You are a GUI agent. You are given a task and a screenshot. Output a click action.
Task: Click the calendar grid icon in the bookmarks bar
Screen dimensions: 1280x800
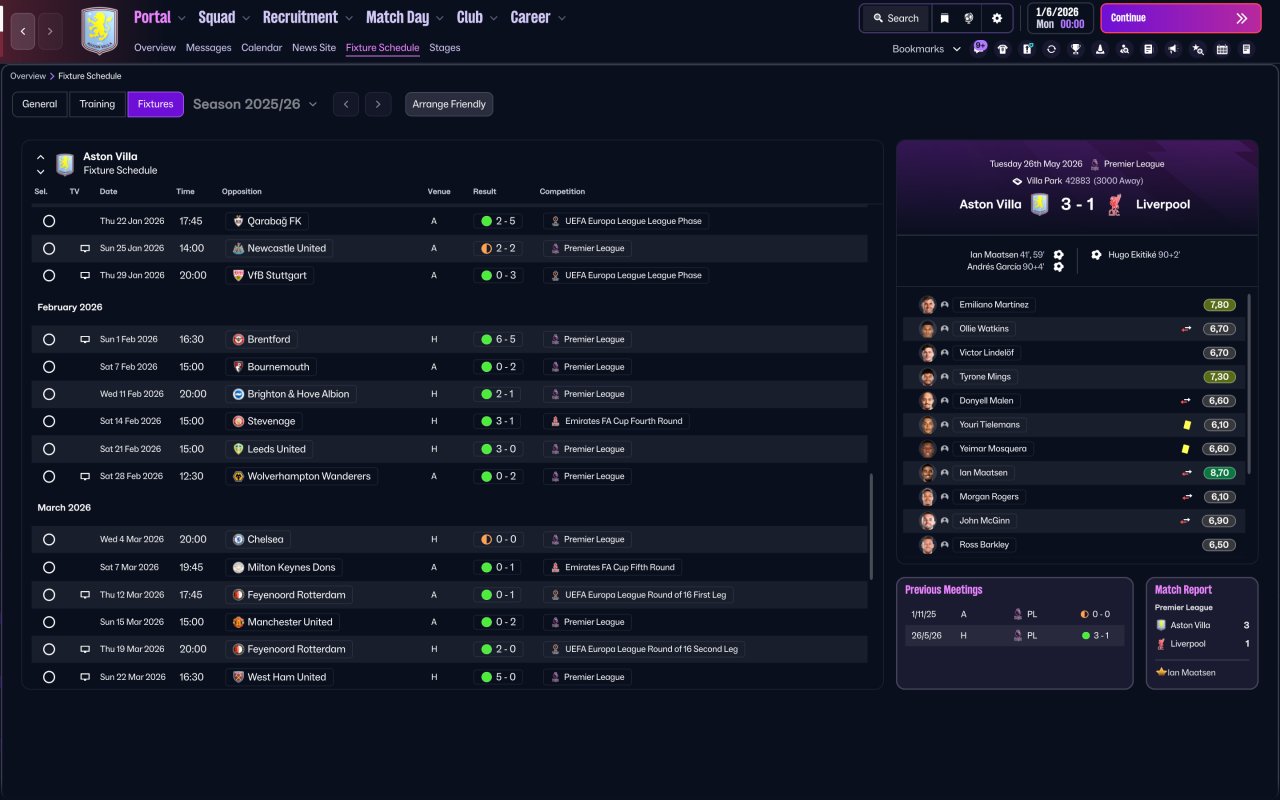pyautogui.click(x=1222, y=49)
